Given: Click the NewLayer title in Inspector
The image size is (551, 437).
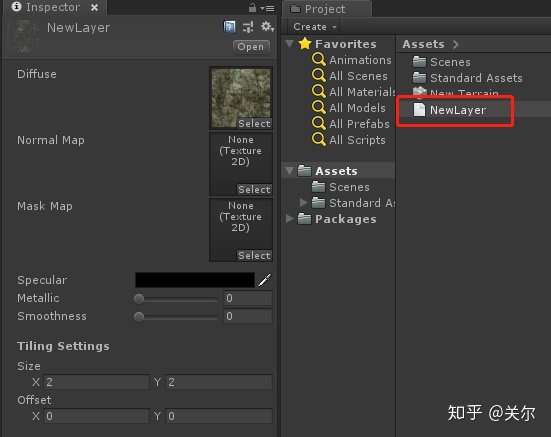Looking at the screenshot, I should coord(78,28).
